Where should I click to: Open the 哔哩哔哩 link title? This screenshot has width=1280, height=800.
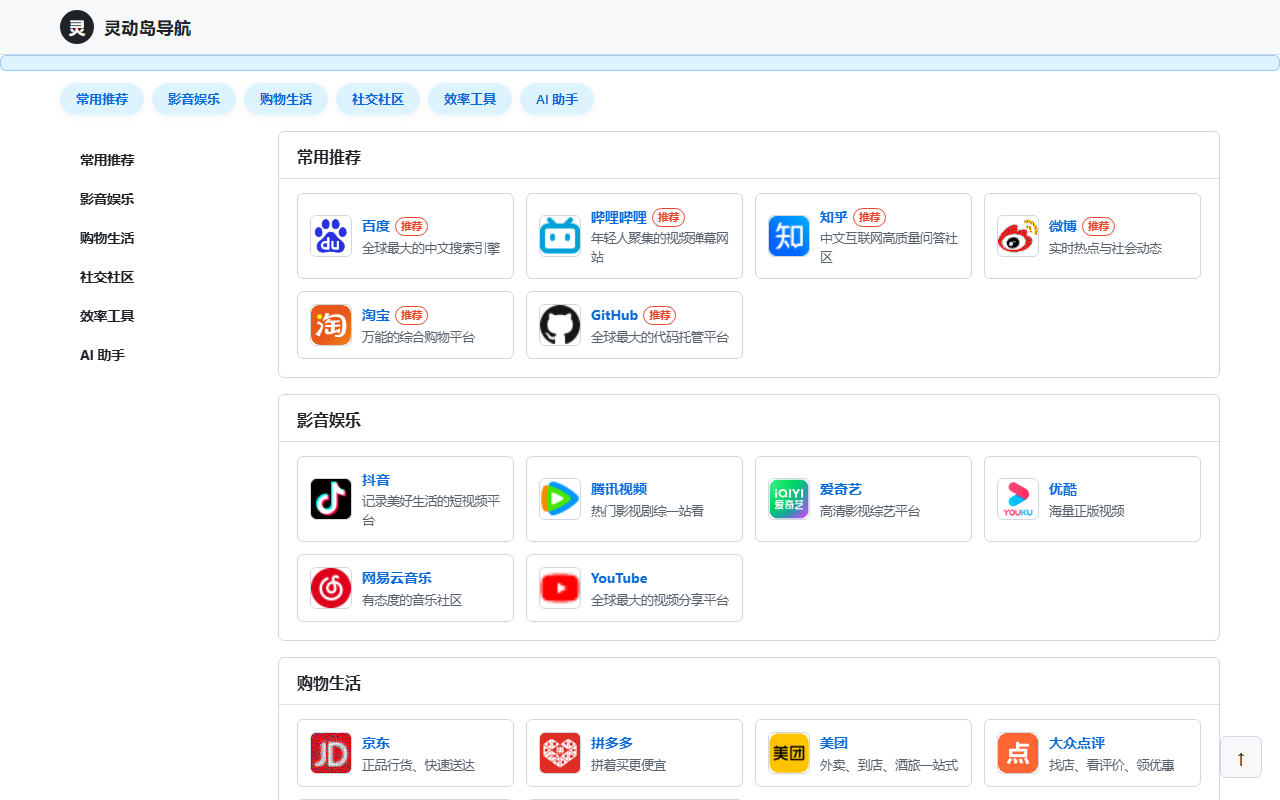619,217
